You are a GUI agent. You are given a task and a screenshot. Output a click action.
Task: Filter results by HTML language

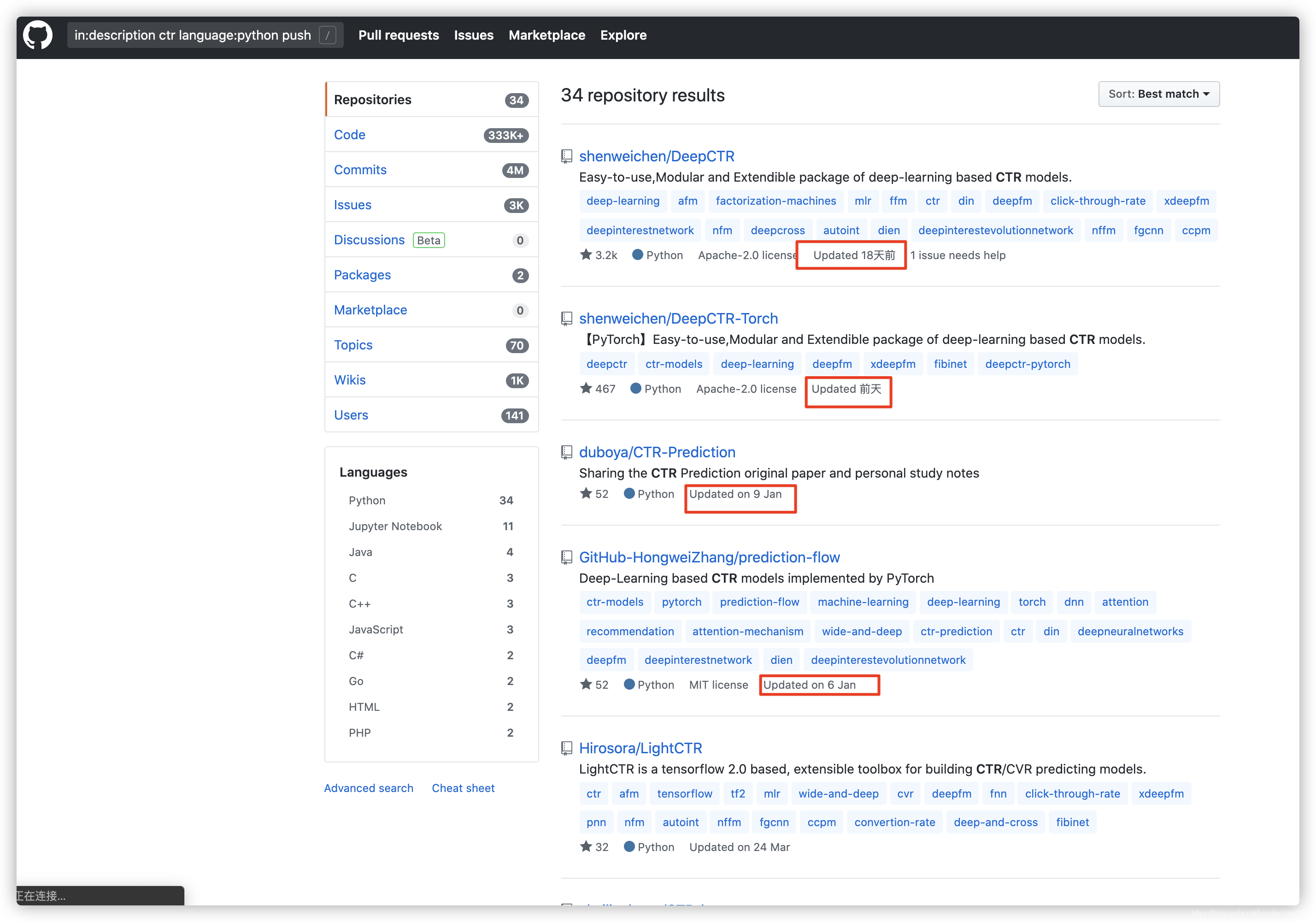tap(431, 707)
